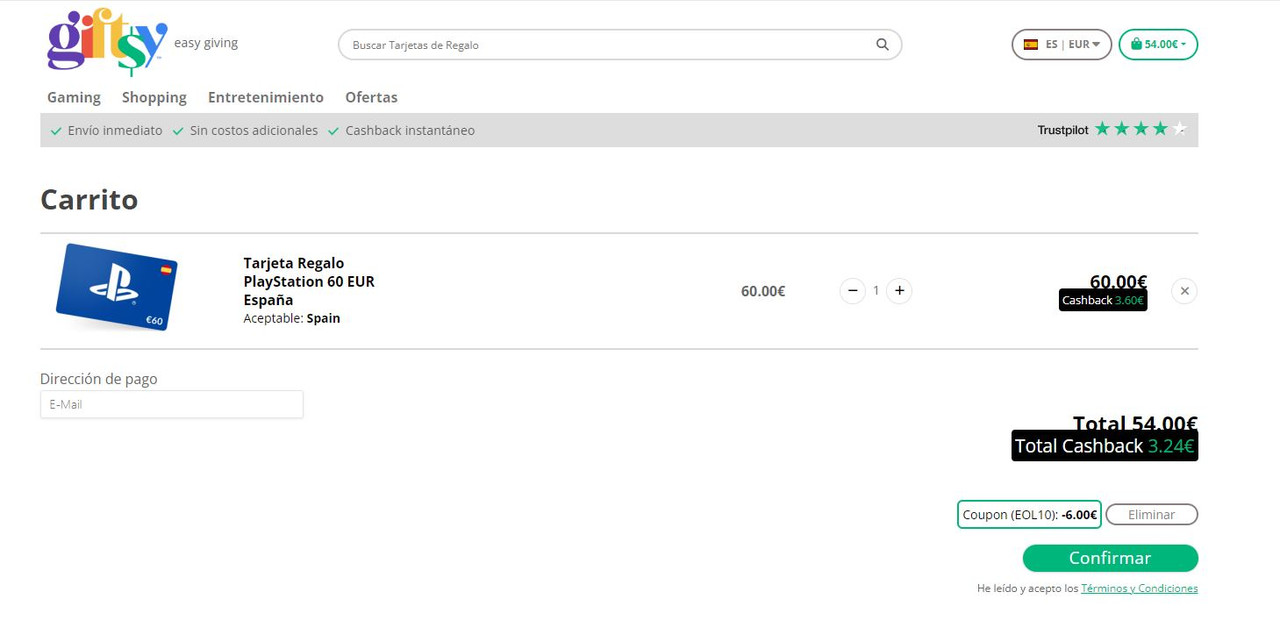
Task: Click the Cashback instantáneo text
Action: [x=410, y=130]
